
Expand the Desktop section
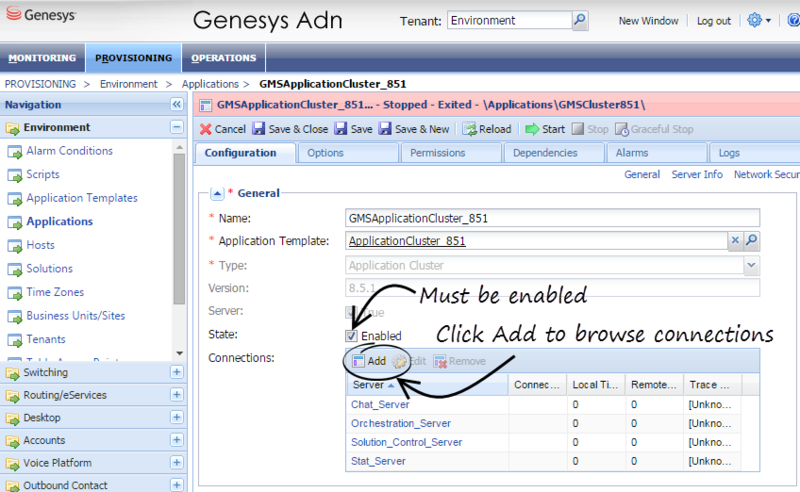tap(177, 417)
